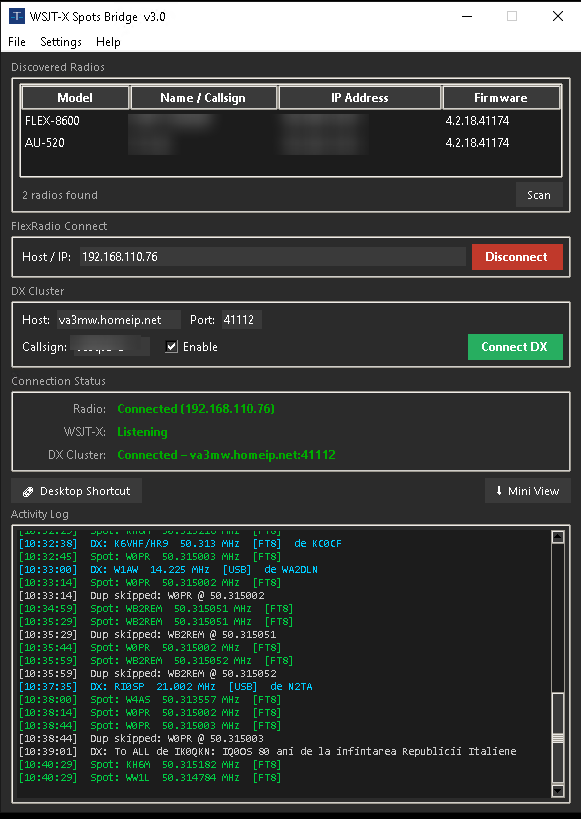Open the File menu
This screenshot has height=819, width=581.
coord(17,42)
